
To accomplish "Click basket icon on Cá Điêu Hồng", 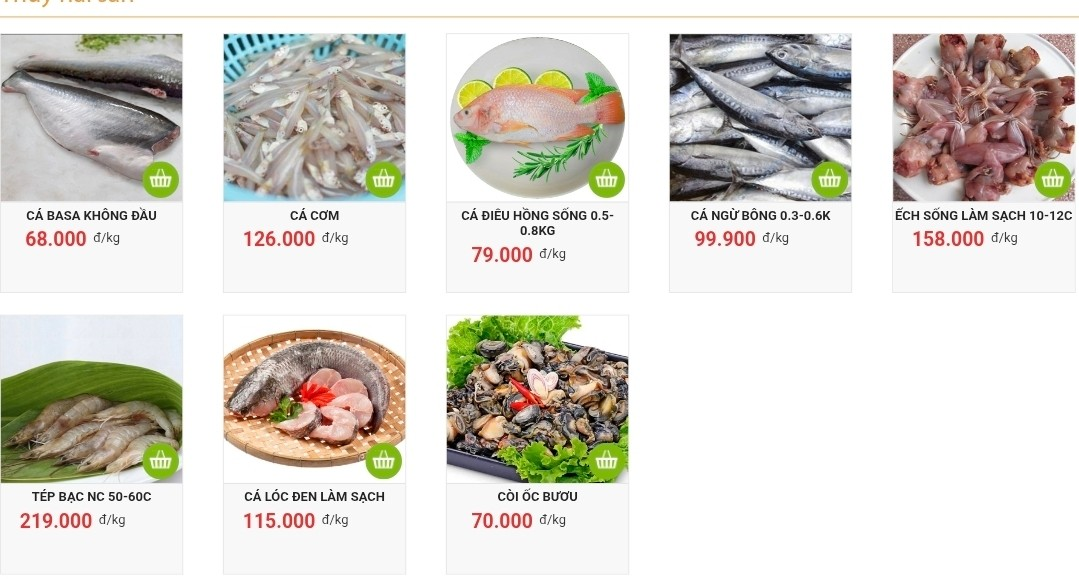I will (x=606, y=180).
